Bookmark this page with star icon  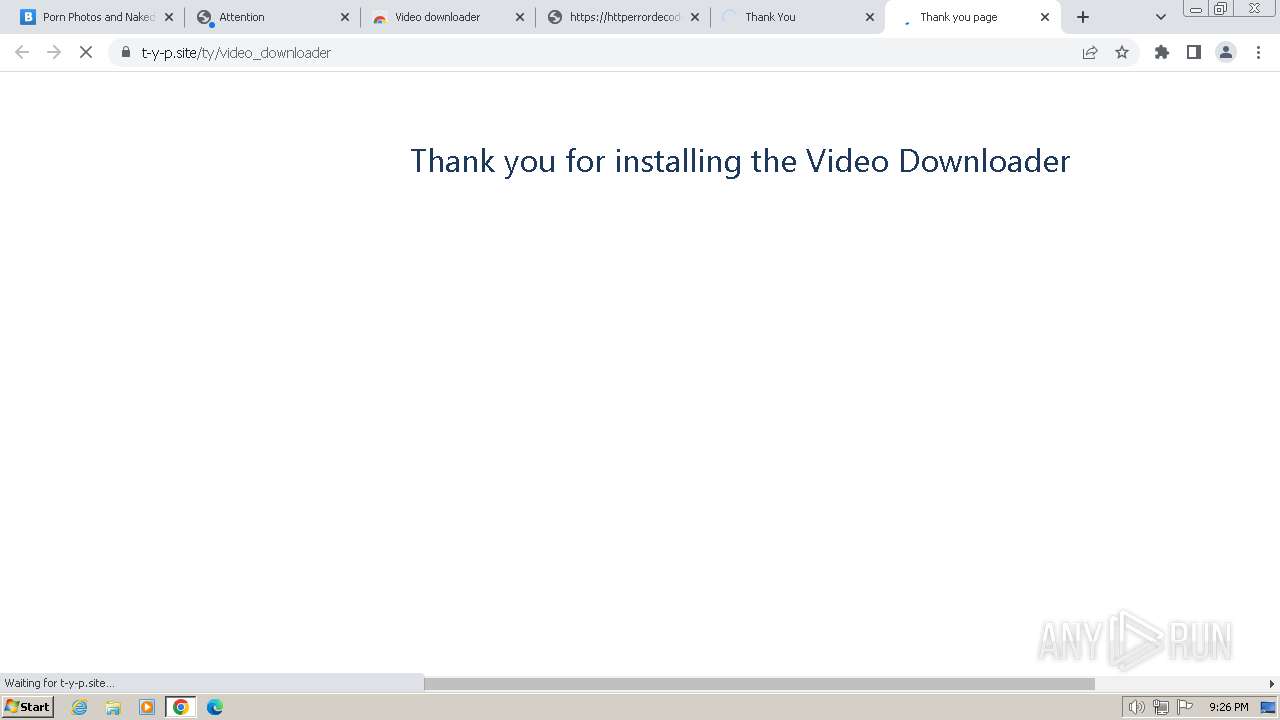point(1122,52)
